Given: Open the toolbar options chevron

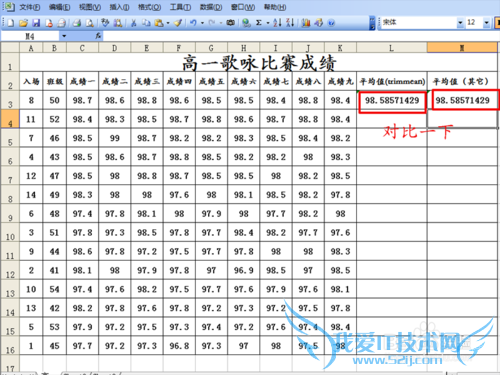Looking at the screenshot, I should (x=372, y=23).
